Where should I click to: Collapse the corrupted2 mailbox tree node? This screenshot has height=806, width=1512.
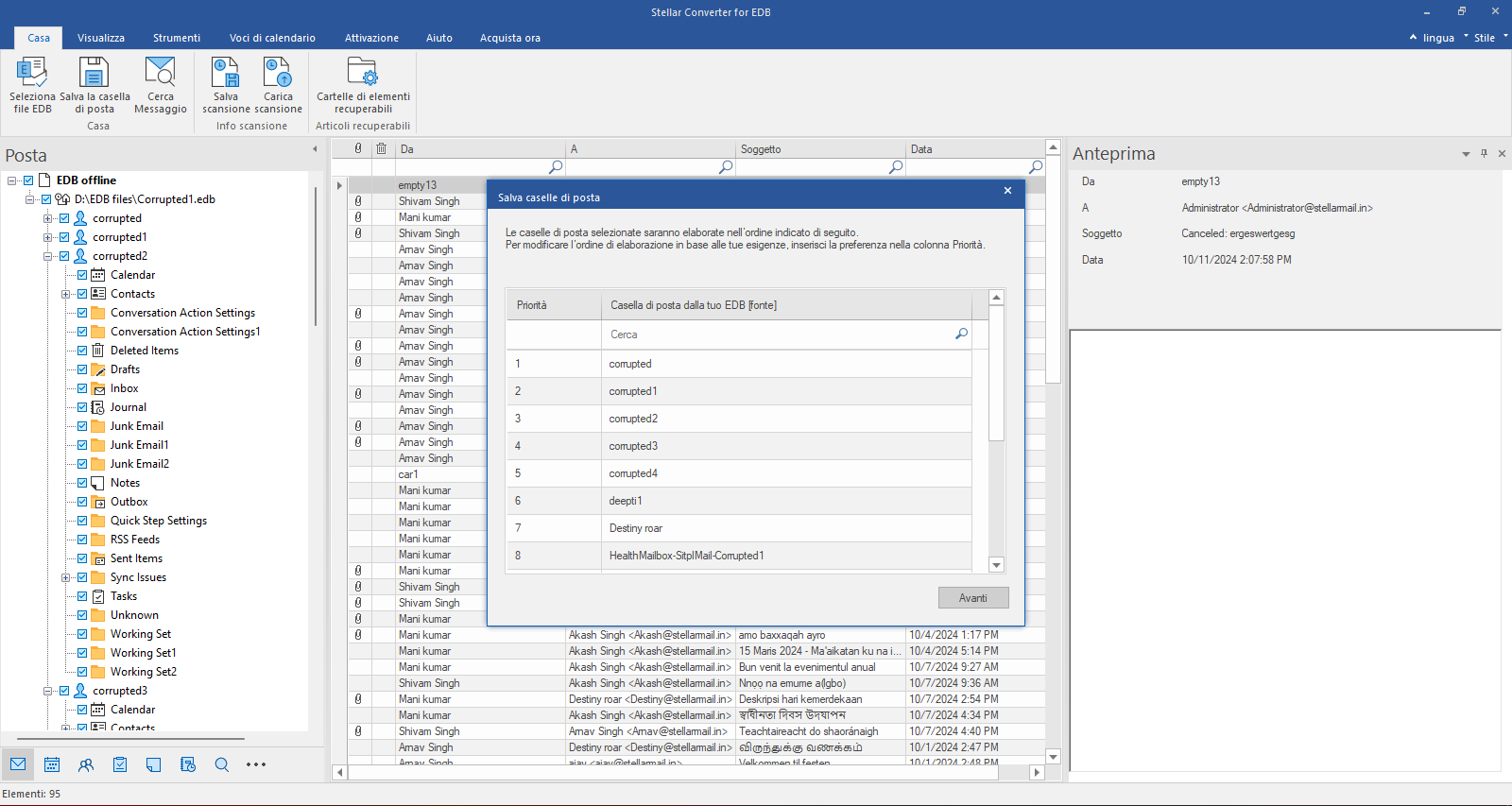click(x=47, y=256)
